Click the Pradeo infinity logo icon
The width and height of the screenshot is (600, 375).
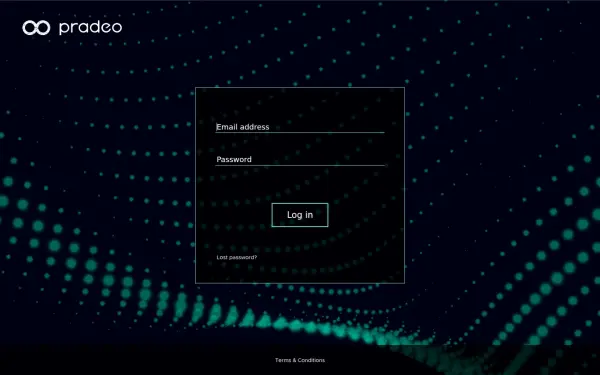pyautogui.click(x=36, y=28)
